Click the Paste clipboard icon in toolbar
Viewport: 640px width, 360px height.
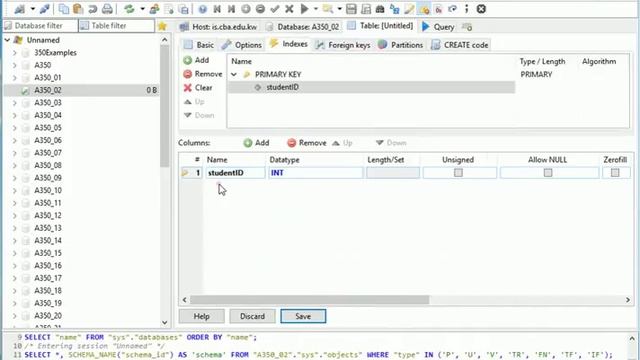click(78, 9)
